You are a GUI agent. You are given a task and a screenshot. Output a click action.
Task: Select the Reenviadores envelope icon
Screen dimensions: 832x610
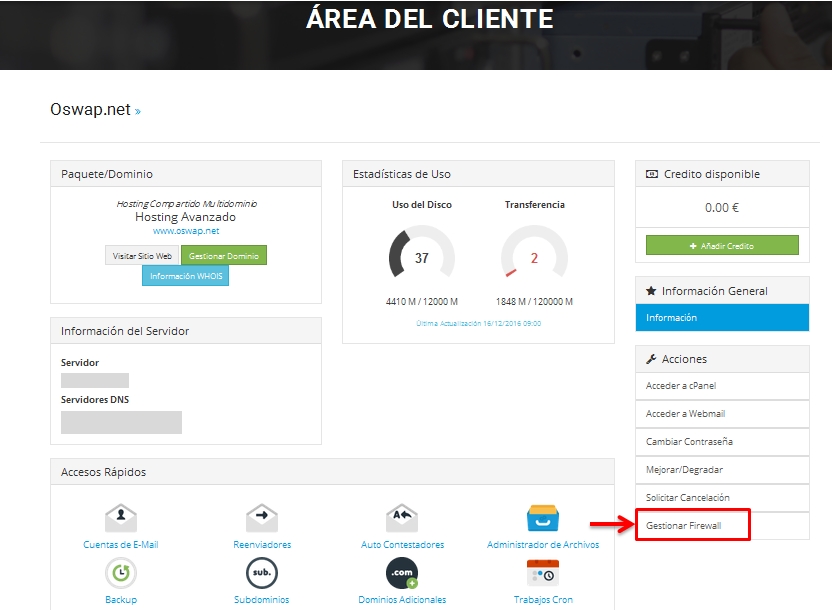click(261, 520)
